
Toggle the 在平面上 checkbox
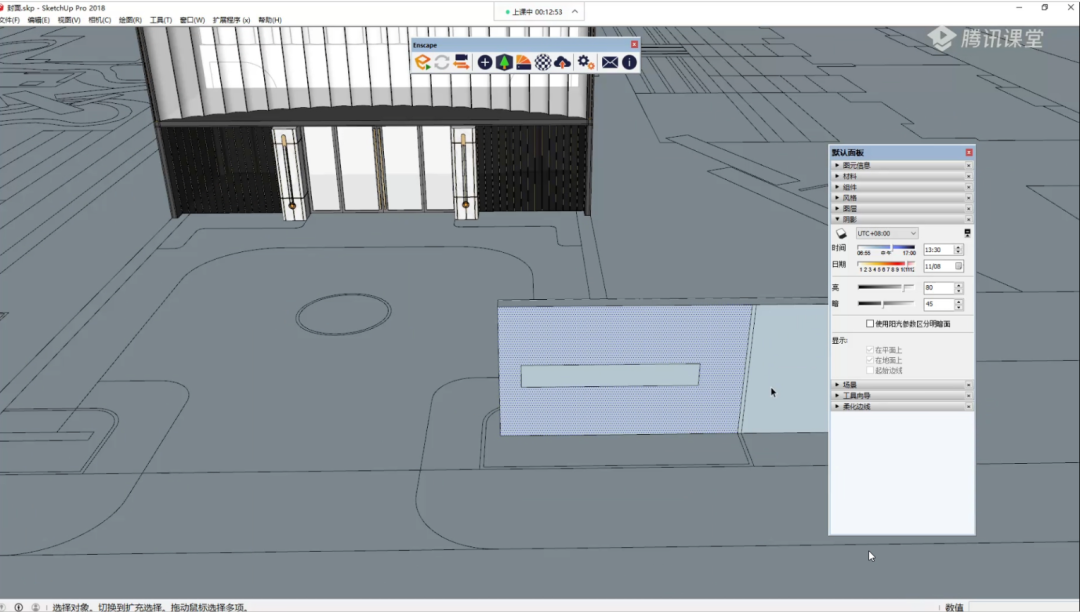(x=870, y=350)
